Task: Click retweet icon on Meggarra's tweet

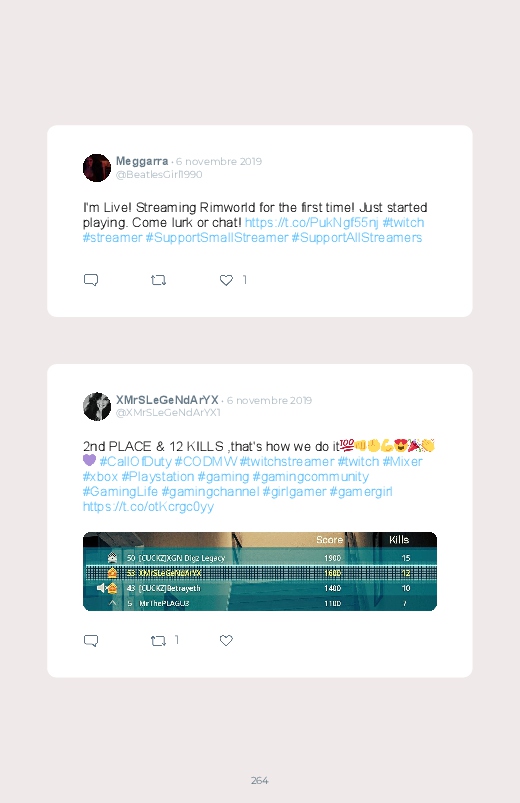Action: click(x=158, y=280)
